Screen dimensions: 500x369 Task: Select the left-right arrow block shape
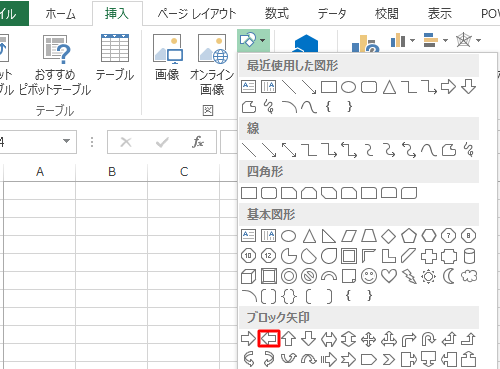coord(329,339)
